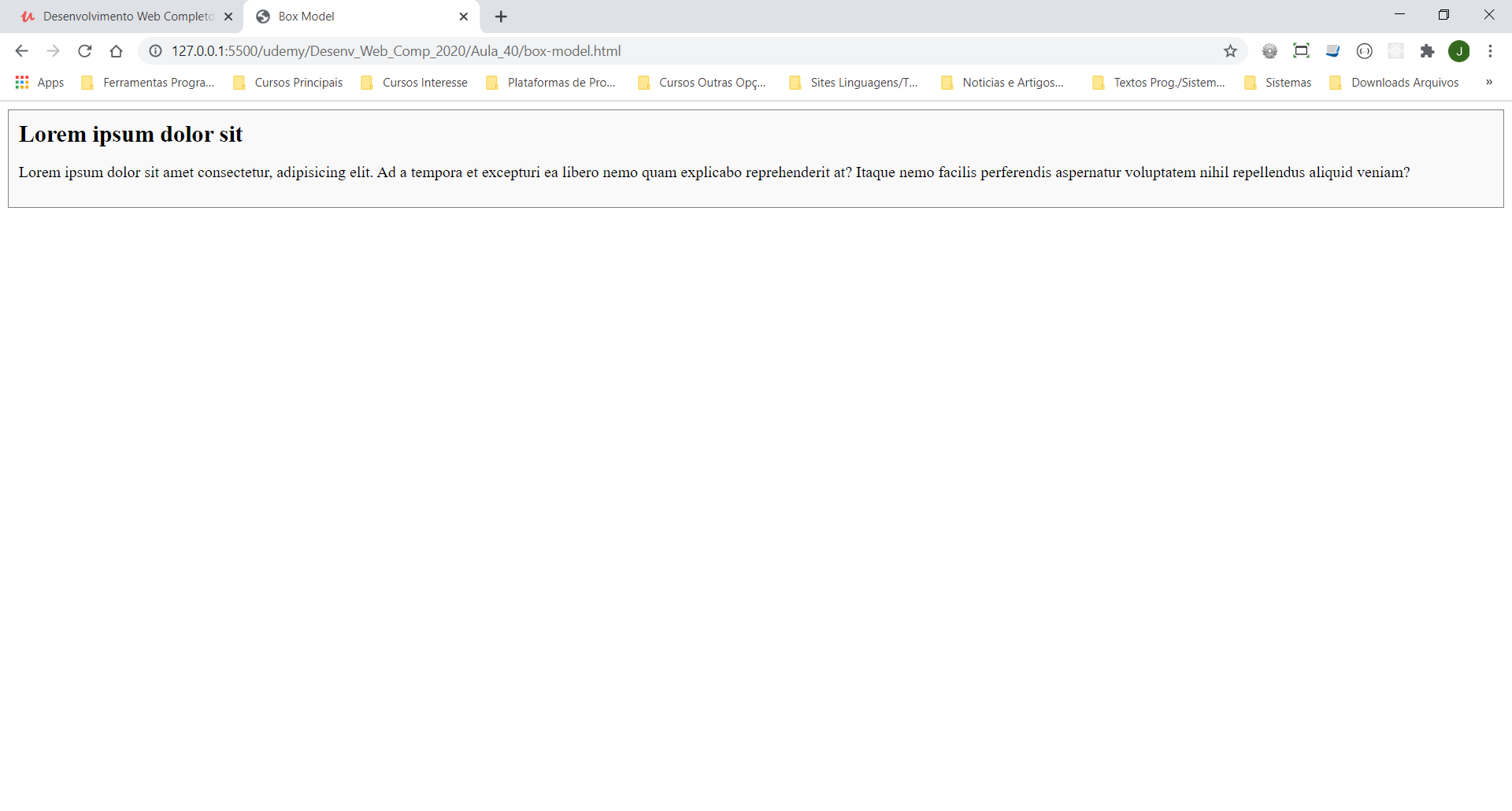Click the heading Lorem ipsum dolor sit
The image size is (1512, 811).
click(x=131, y=135)
